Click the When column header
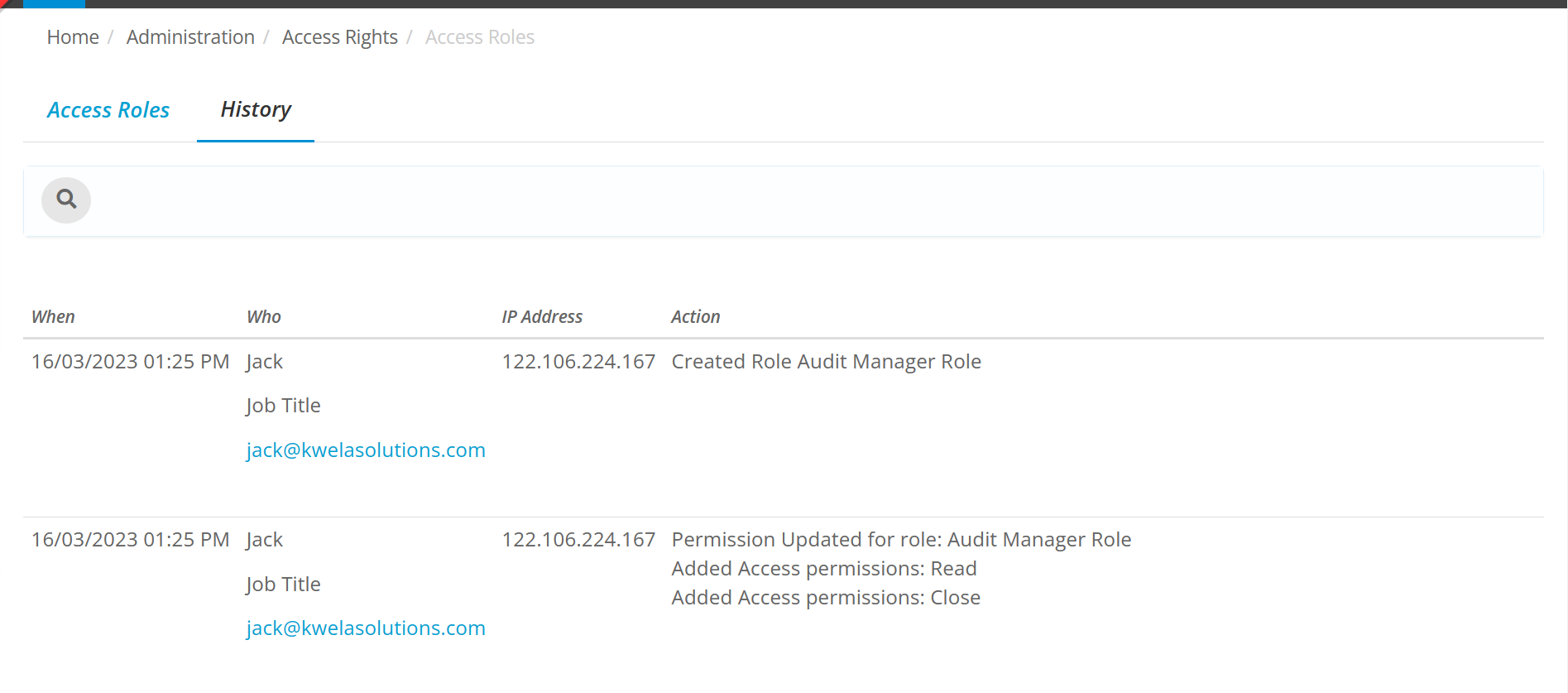The image size is (1568, 693). [x=53, y=317]
